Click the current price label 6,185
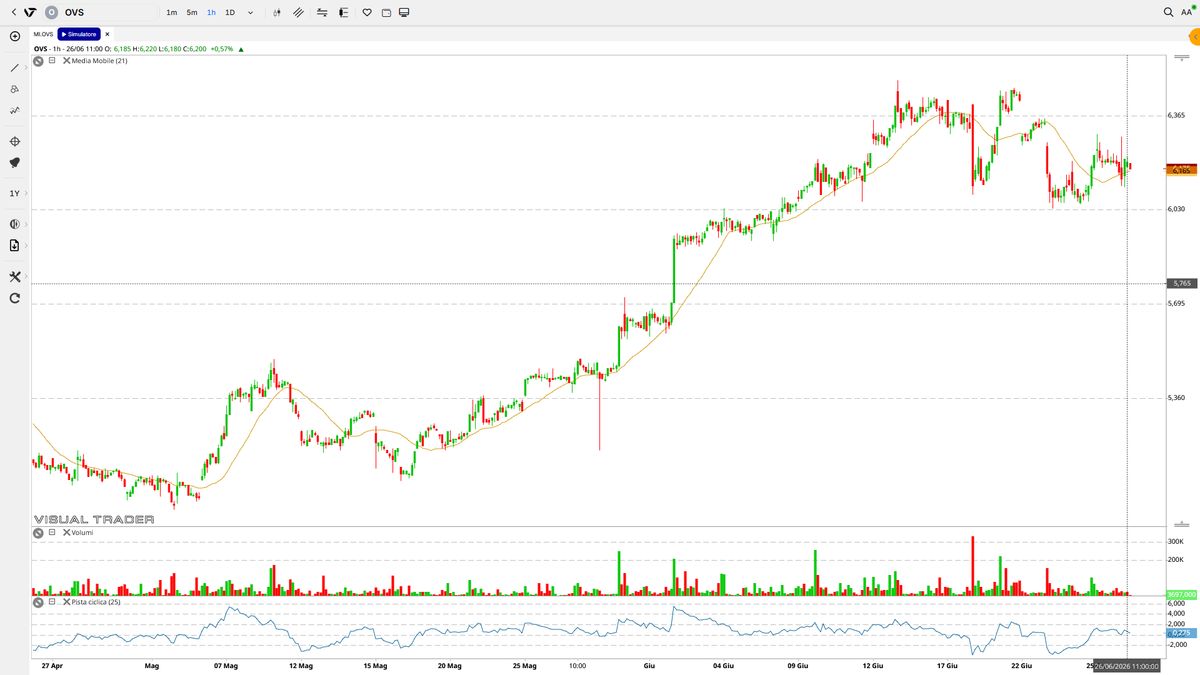Image resolution: width=1200 pixels, height=675 pixels. [x=1181, y=171]
